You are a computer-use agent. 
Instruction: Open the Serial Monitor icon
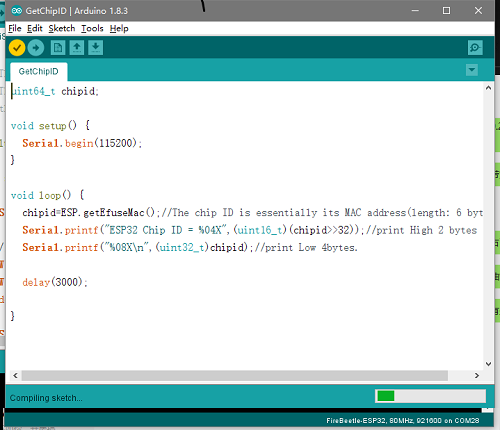pos(475,48)
